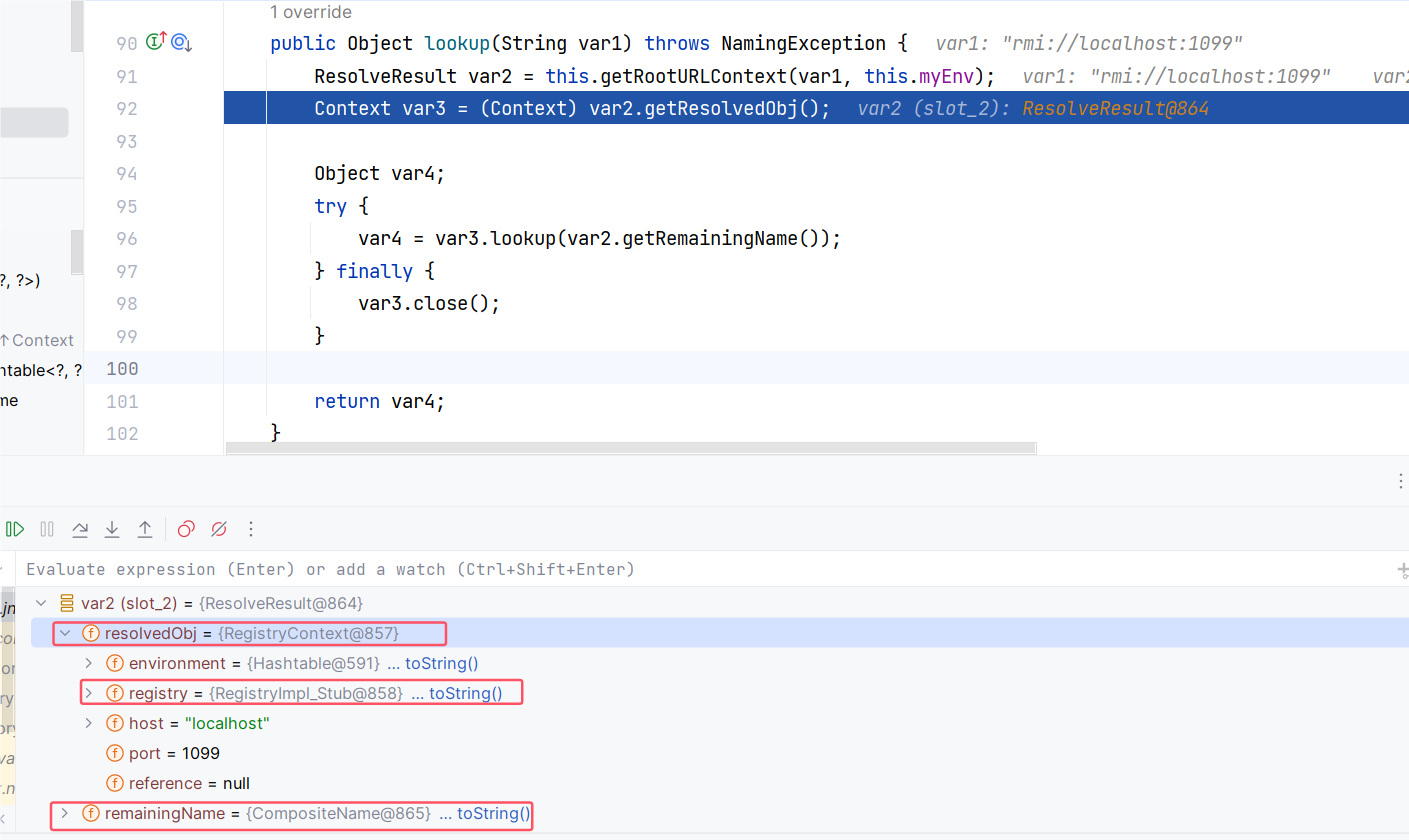Click the Resume Program debugger button
1409x840 pixels.
15,529
